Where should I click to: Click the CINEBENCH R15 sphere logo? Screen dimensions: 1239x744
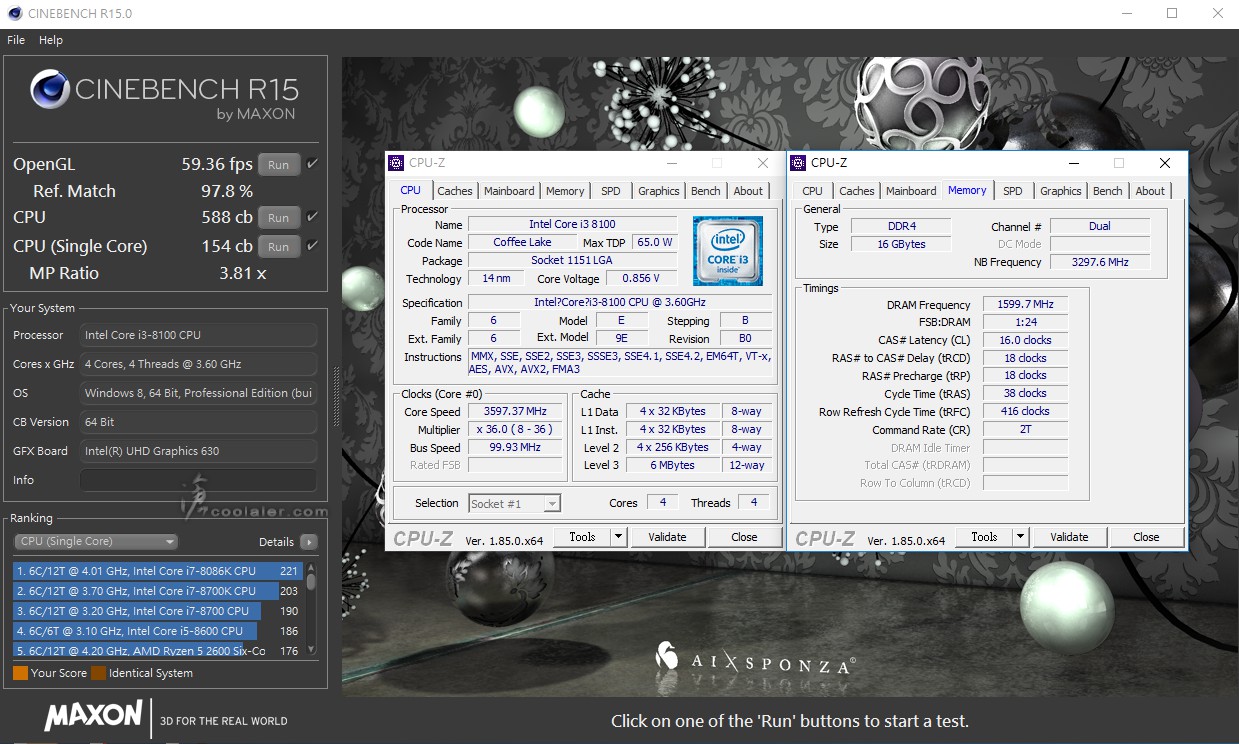50,90
